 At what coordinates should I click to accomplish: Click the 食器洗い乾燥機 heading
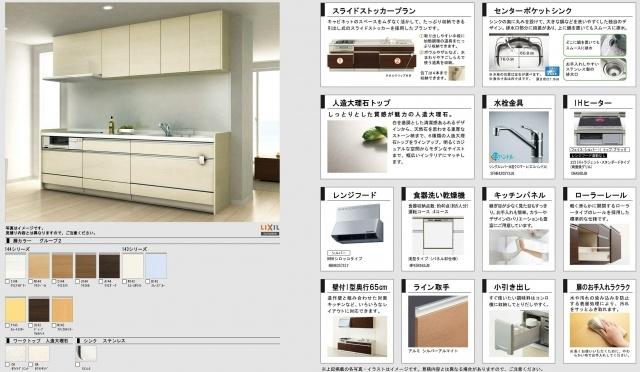[x=439, y=195]
